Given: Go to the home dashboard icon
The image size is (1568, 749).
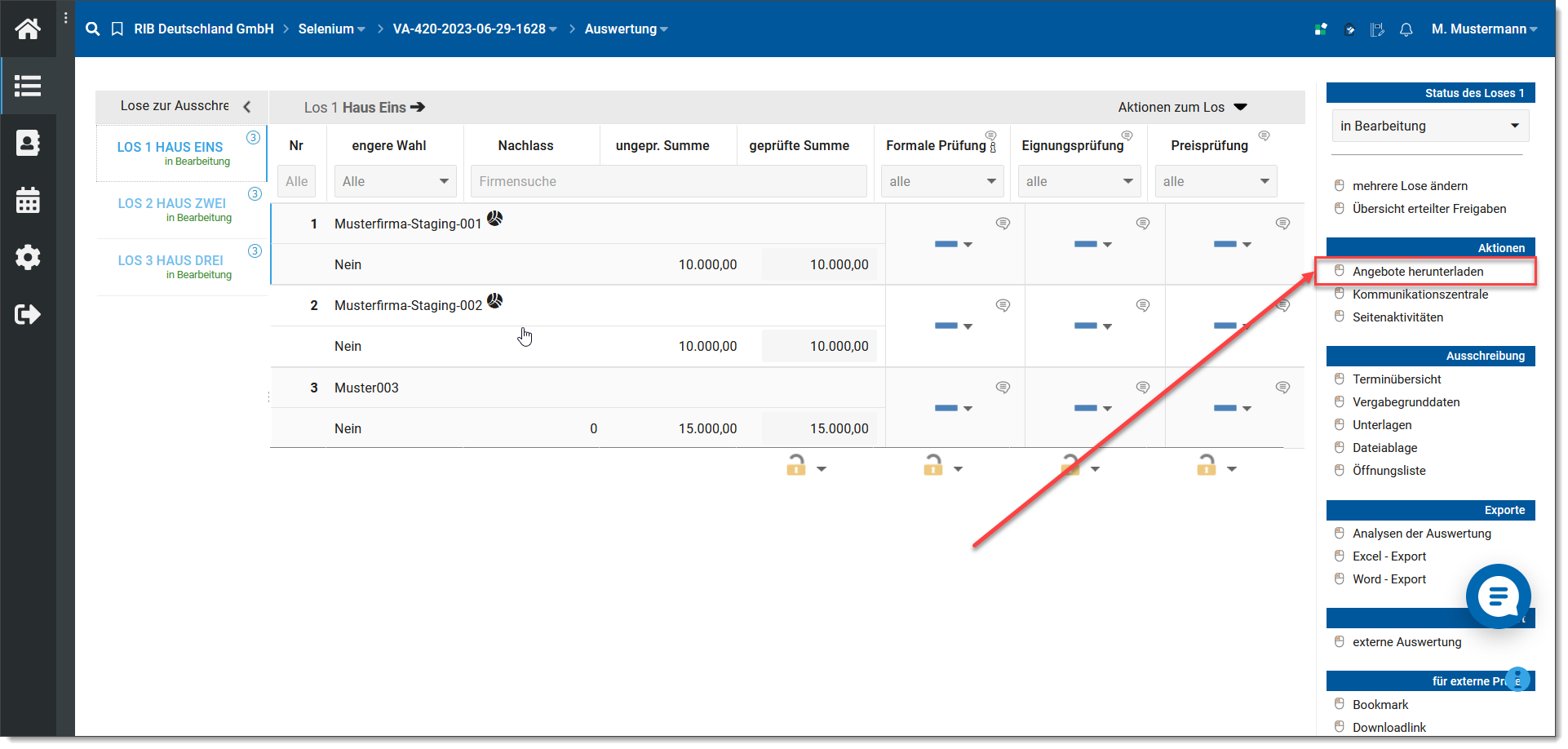Looking at the screenshot, I should [28, 29].
